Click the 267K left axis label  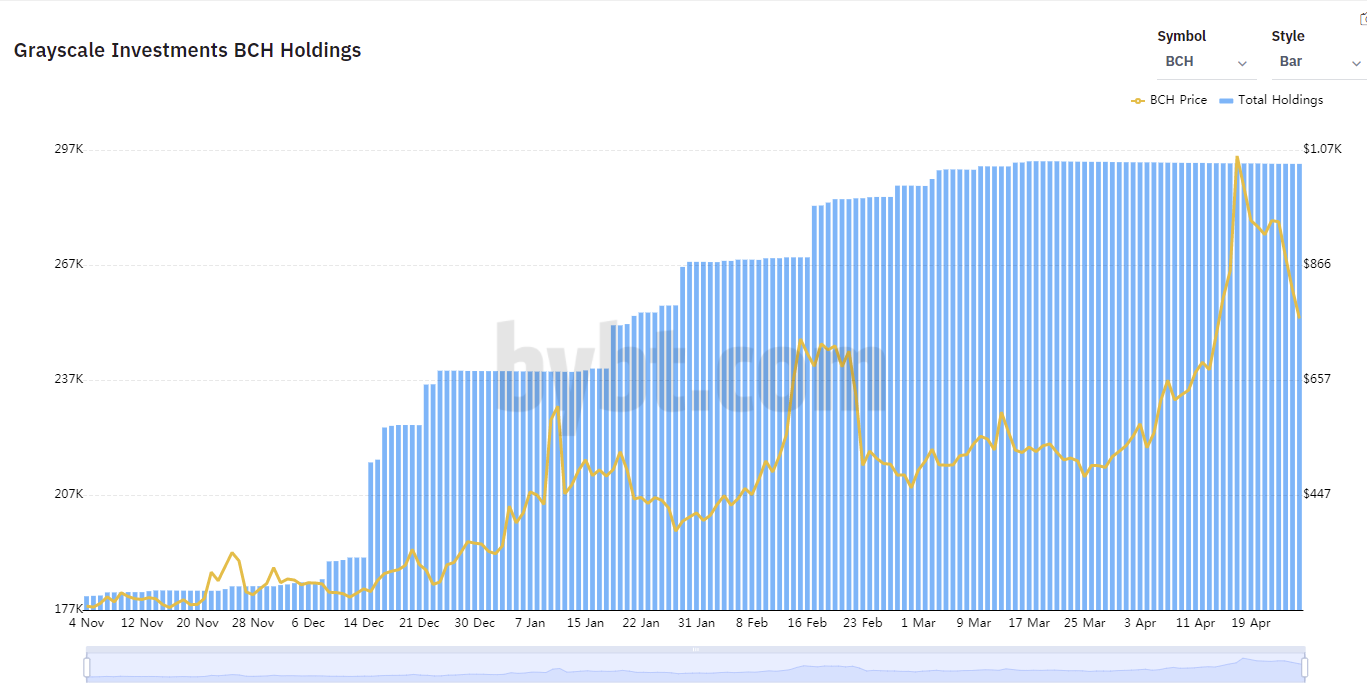click(68, 264)
